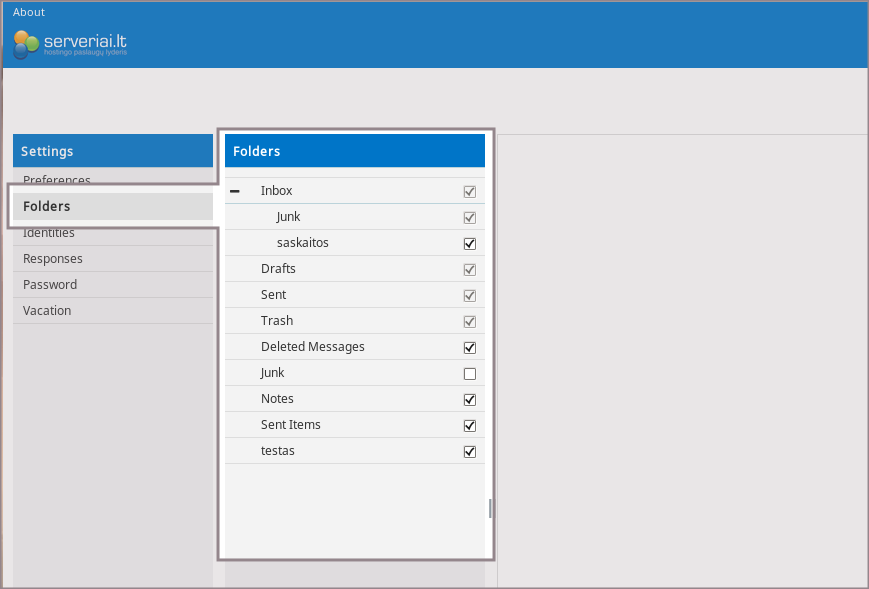The height and width of the screenshot is (589, 869).
Task: Enable subscription for the root Junk folder
Action: (469, 374)
